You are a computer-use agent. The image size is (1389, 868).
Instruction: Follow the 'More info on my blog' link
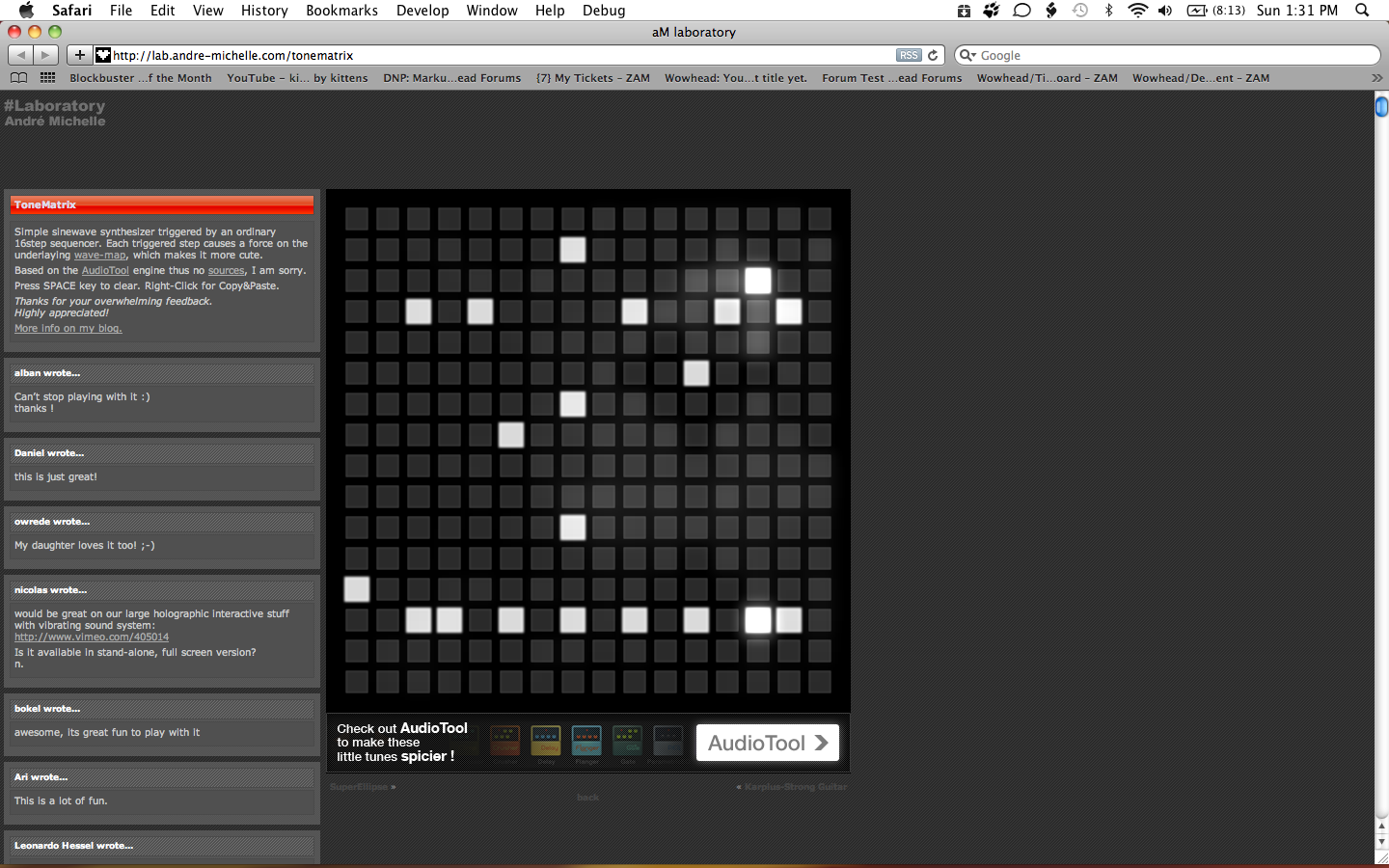[68, 328]
